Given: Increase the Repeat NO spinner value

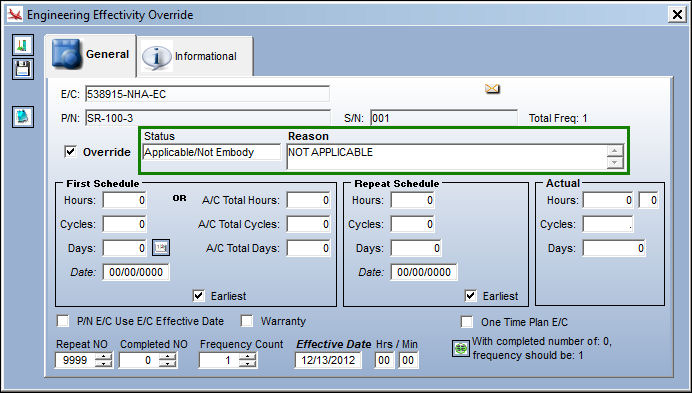Looking at the screenshot, I should coord(103,356).
